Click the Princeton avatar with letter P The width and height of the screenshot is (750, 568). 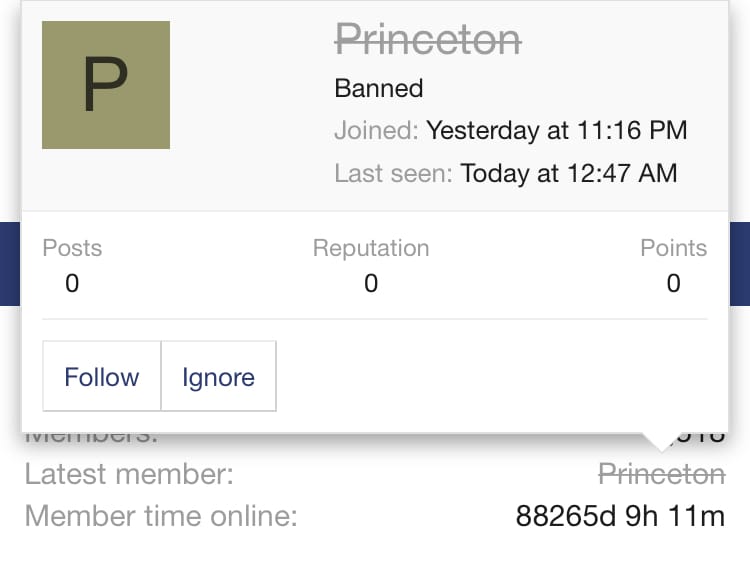tap(106, 85)
